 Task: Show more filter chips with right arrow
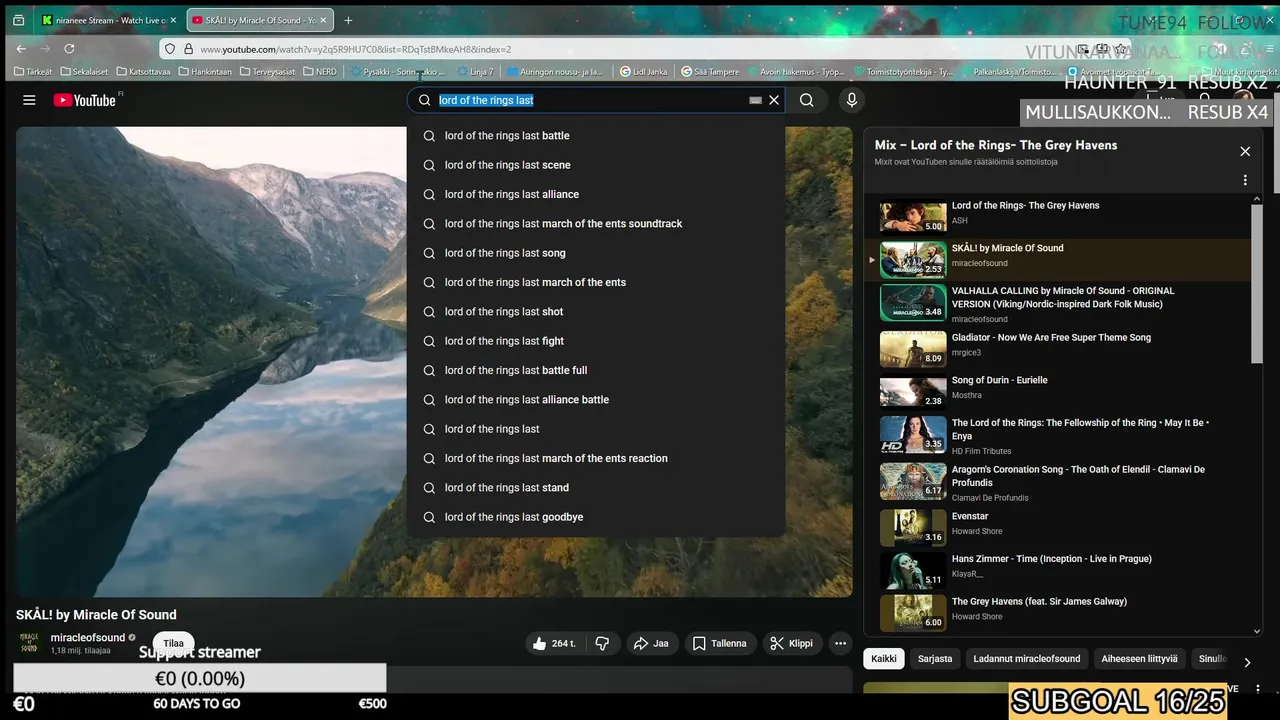click(1246, 662)
